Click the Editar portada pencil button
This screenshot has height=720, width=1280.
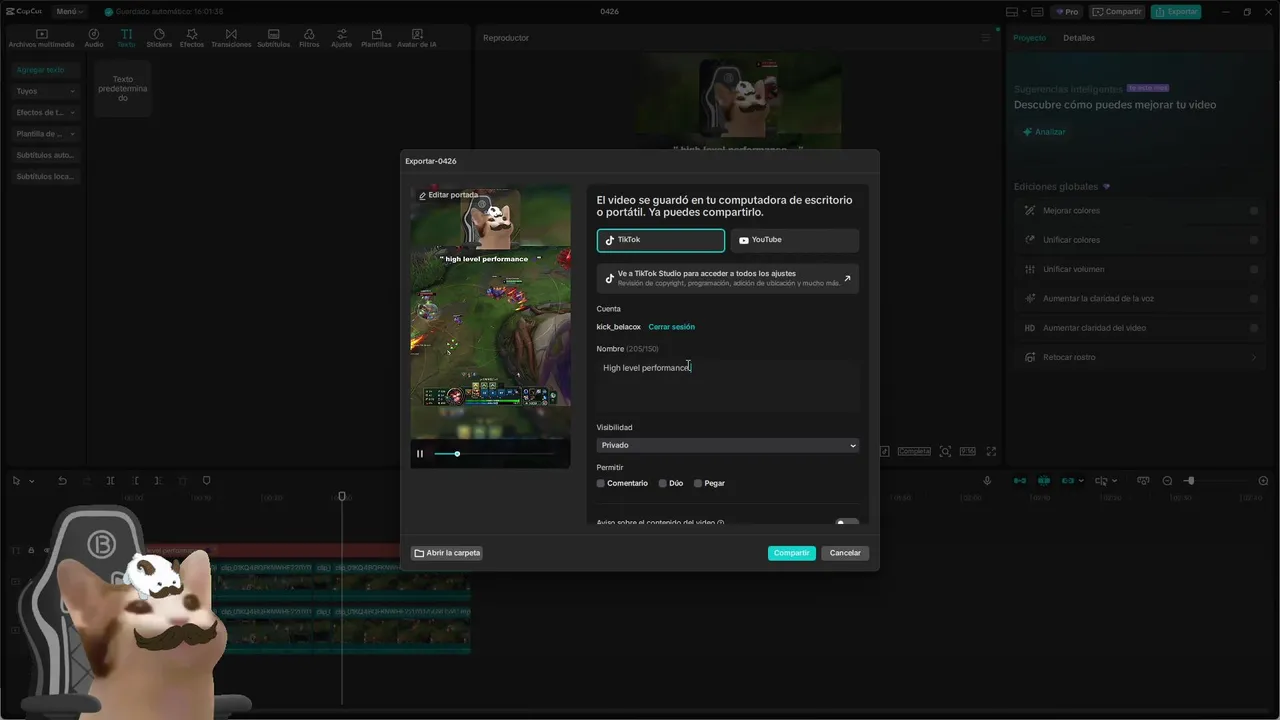click(448, 195)
